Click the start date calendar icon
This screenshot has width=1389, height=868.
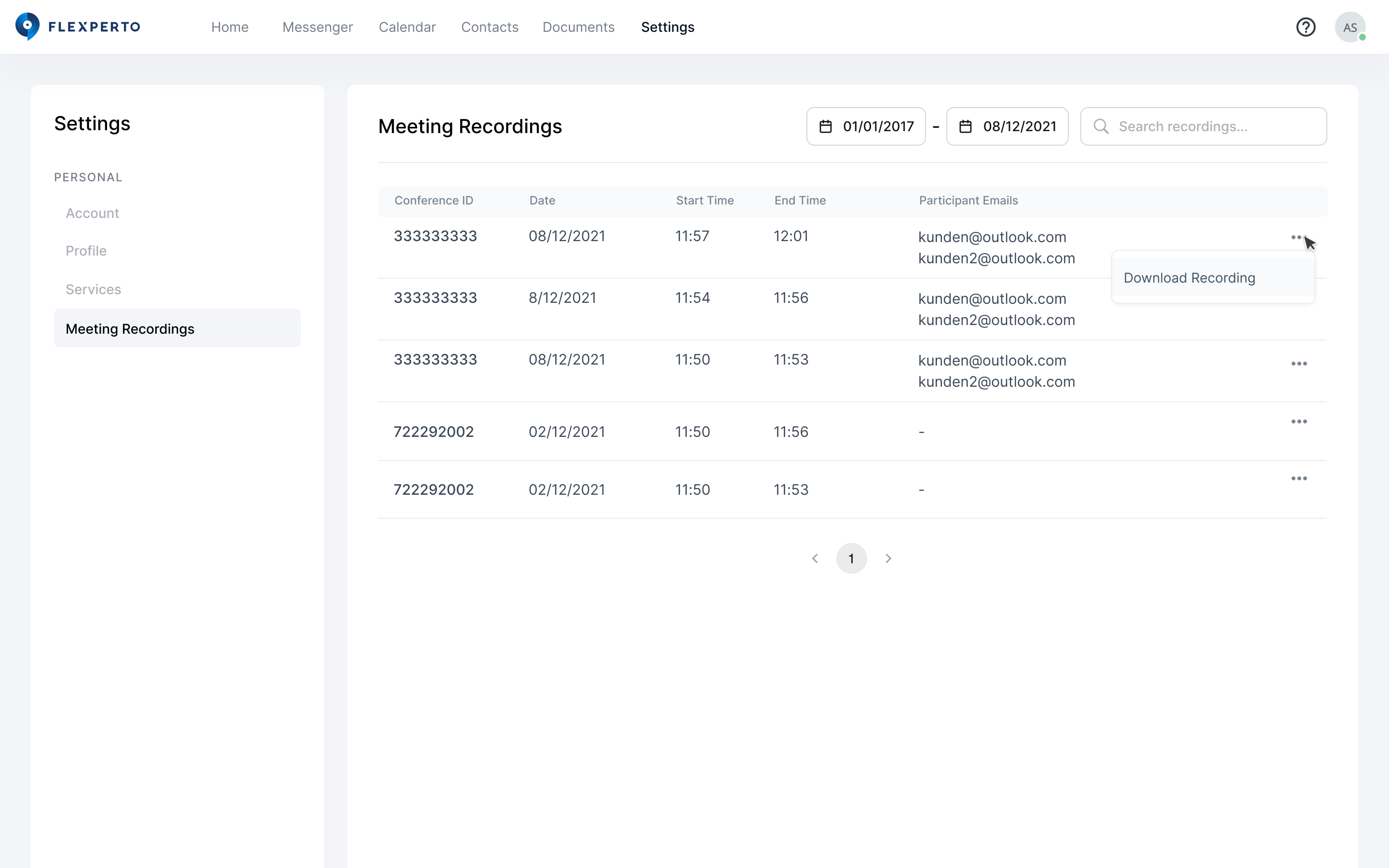pyautogui.click(x=825, y=126)
